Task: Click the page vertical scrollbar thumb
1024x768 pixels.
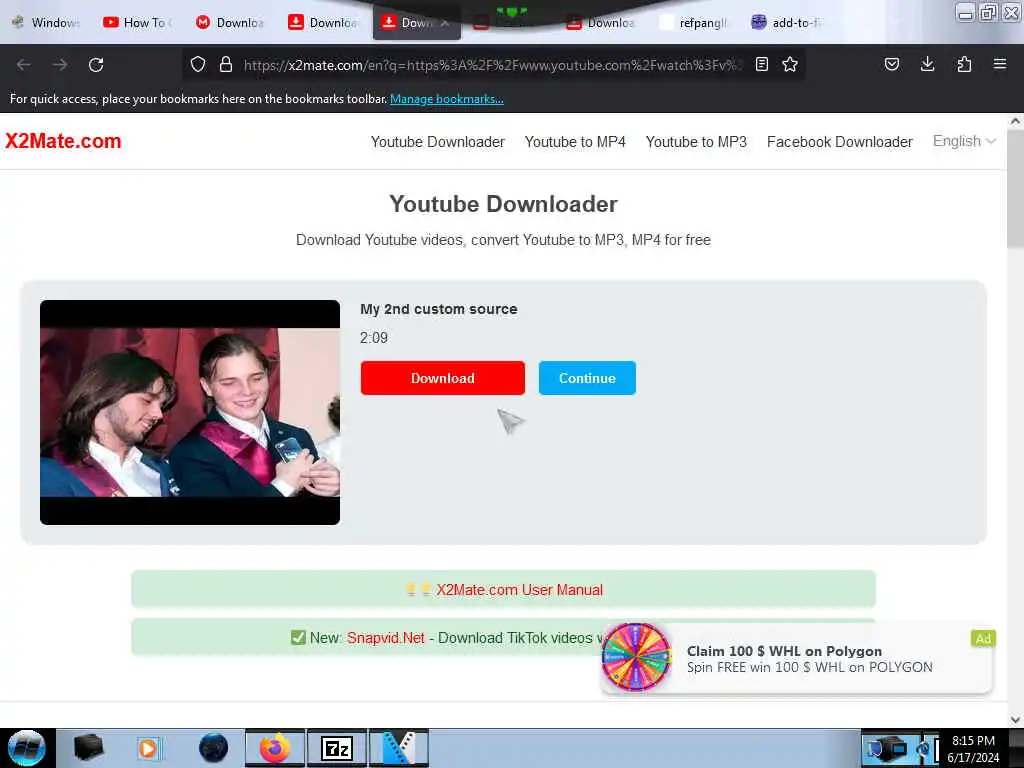Action: click(1015, 189)
